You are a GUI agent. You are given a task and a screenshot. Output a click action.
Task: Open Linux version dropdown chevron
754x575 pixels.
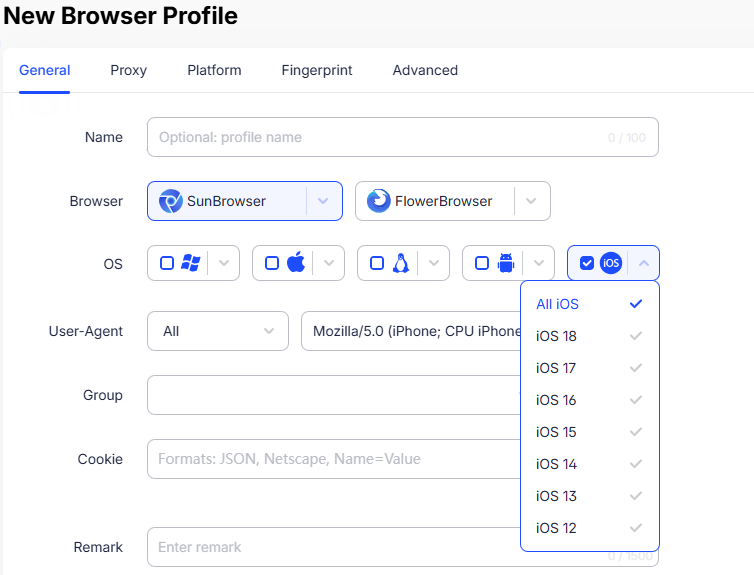[x=434, y=263]
